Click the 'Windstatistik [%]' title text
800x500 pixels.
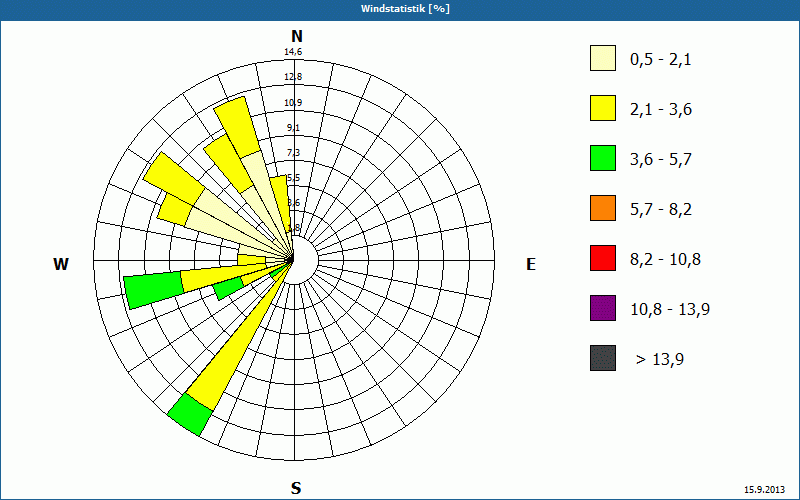coord(405,9)
